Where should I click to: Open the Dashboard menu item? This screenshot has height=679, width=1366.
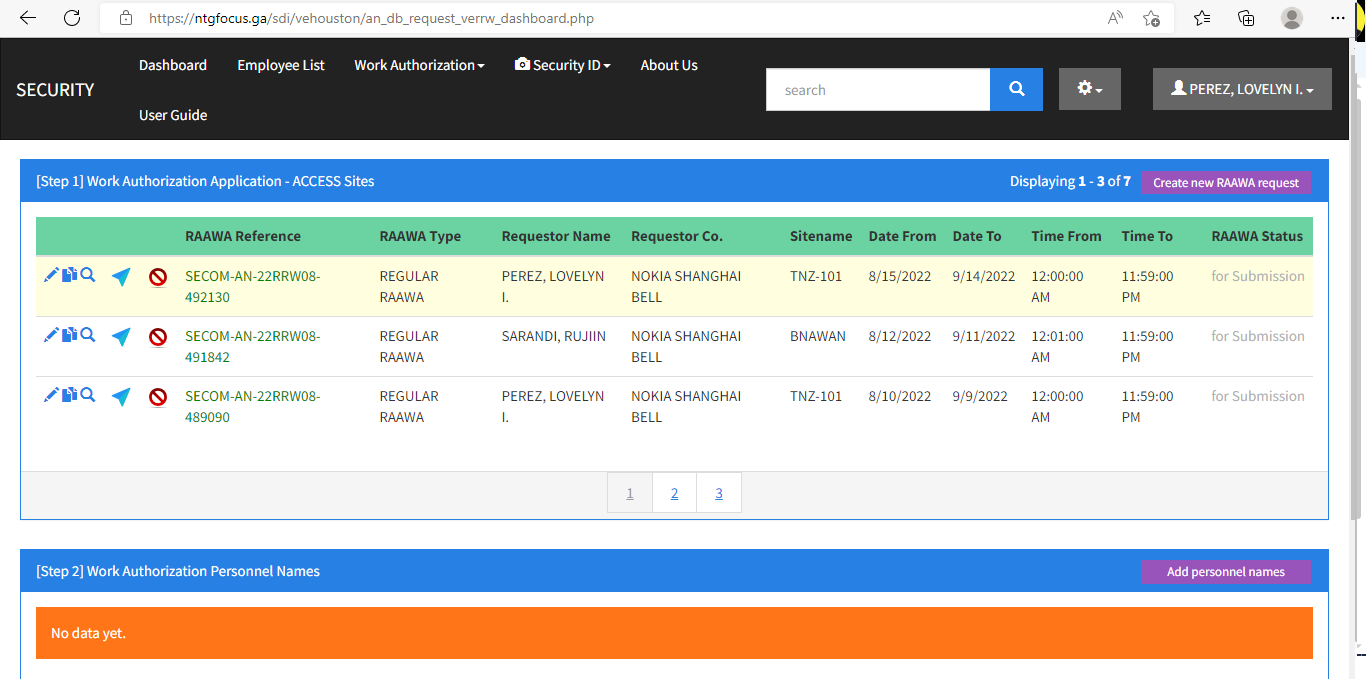pos(173,65)
